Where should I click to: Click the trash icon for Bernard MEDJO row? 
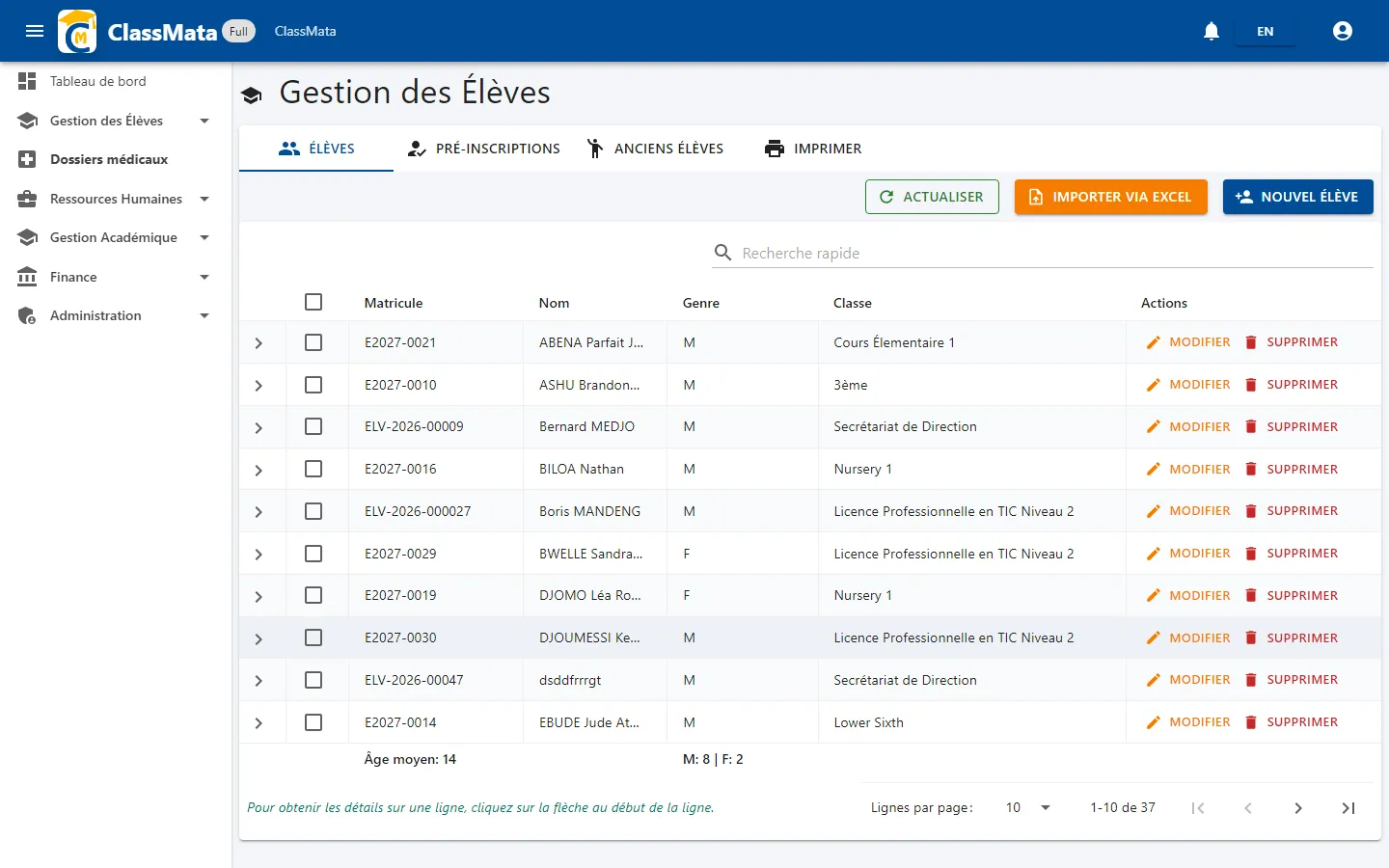point(1251,426)
